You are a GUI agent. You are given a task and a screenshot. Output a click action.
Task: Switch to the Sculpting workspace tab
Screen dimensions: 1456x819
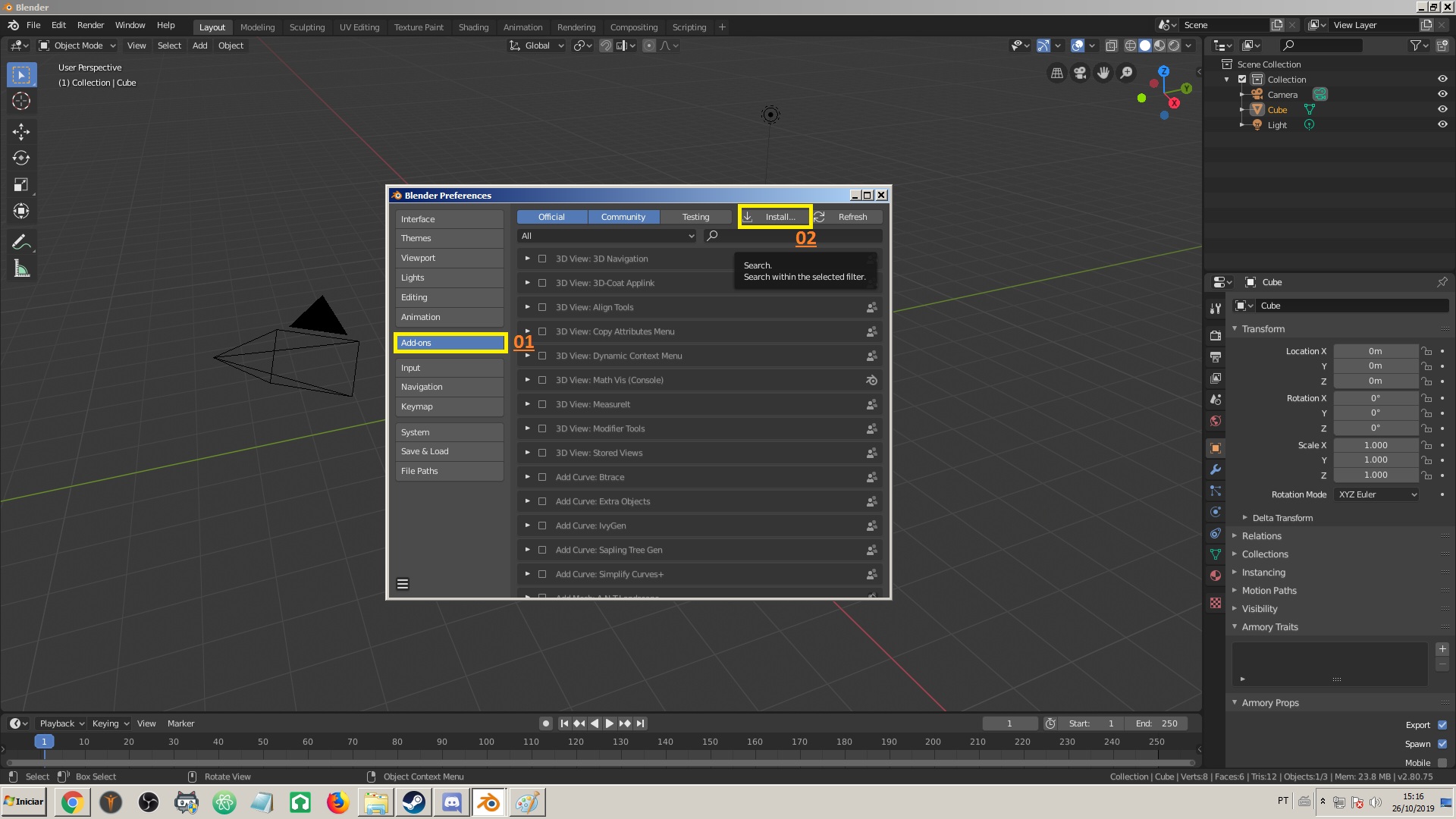click(307, 27)
